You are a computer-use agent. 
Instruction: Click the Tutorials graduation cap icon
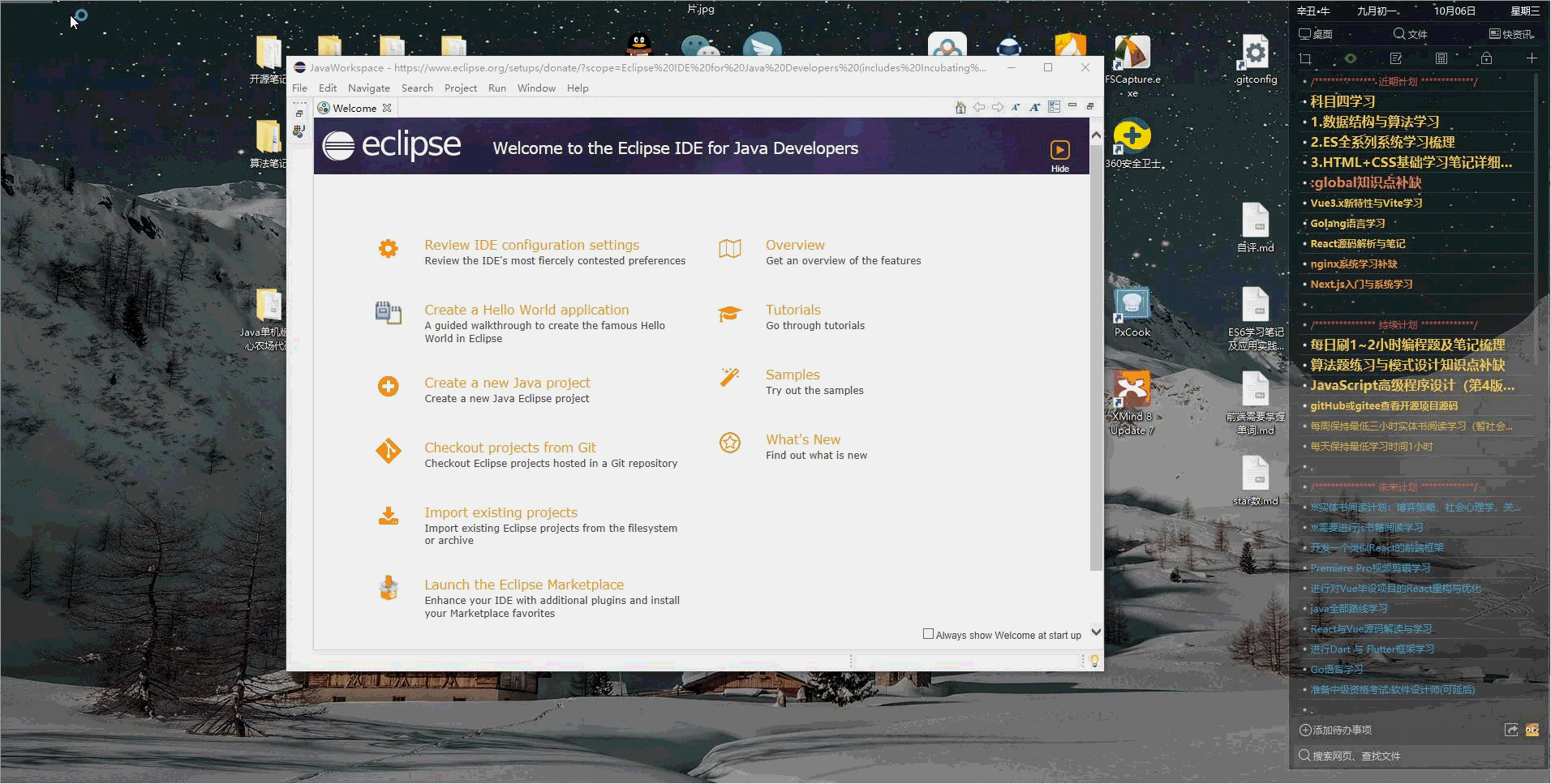point(730,314)
